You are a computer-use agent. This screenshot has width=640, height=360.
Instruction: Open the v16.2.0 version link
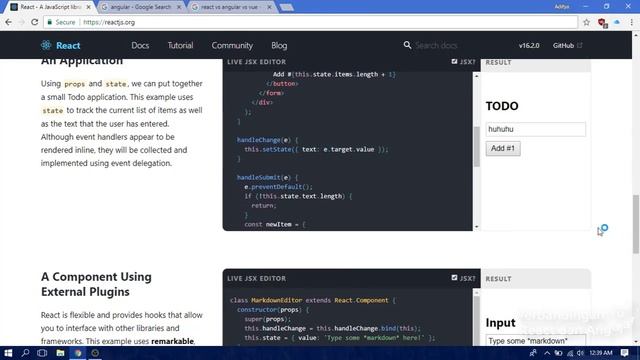coord(529,45)
